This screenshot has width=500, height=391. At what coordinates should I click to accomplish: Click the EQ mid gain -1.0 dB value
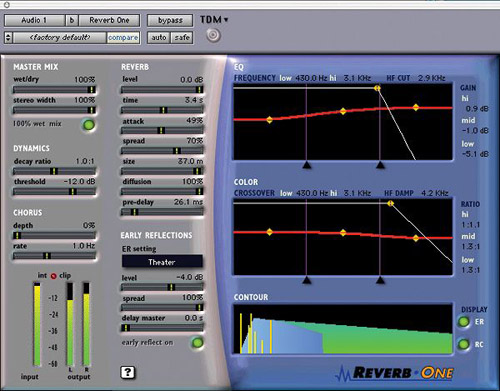(475, 131)
